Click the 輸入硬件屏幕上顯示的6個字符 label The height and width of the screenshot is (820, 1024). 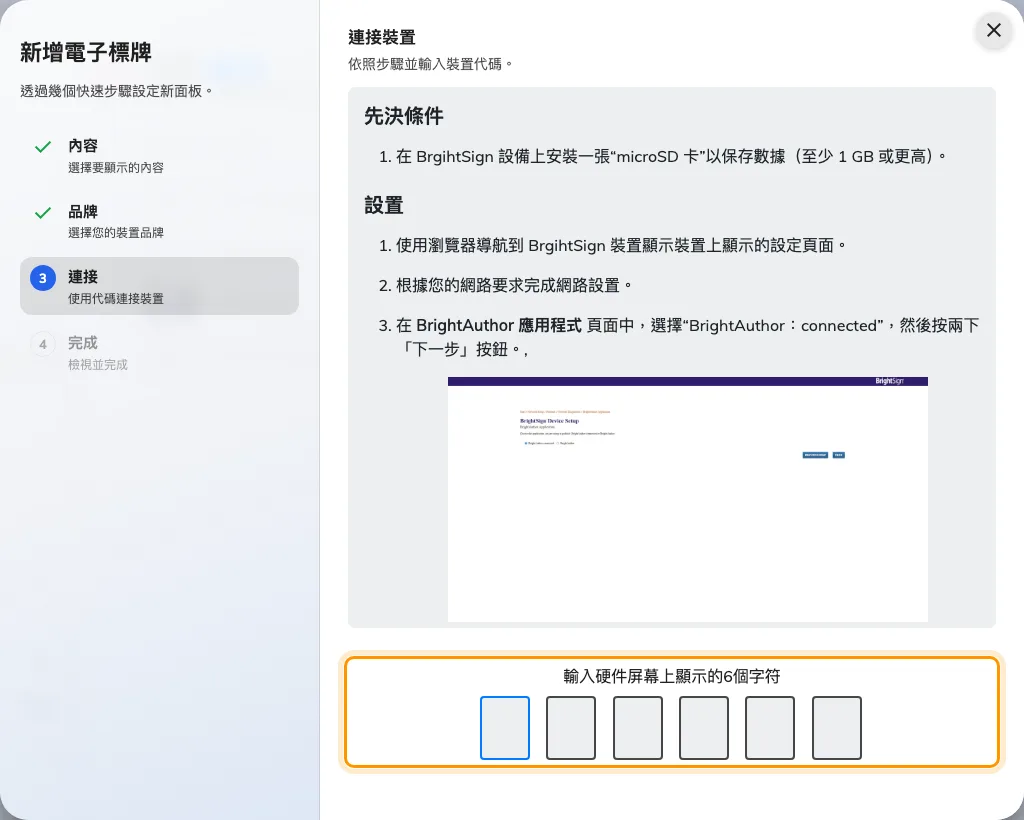pyautogui.click(x=672, y=676)
